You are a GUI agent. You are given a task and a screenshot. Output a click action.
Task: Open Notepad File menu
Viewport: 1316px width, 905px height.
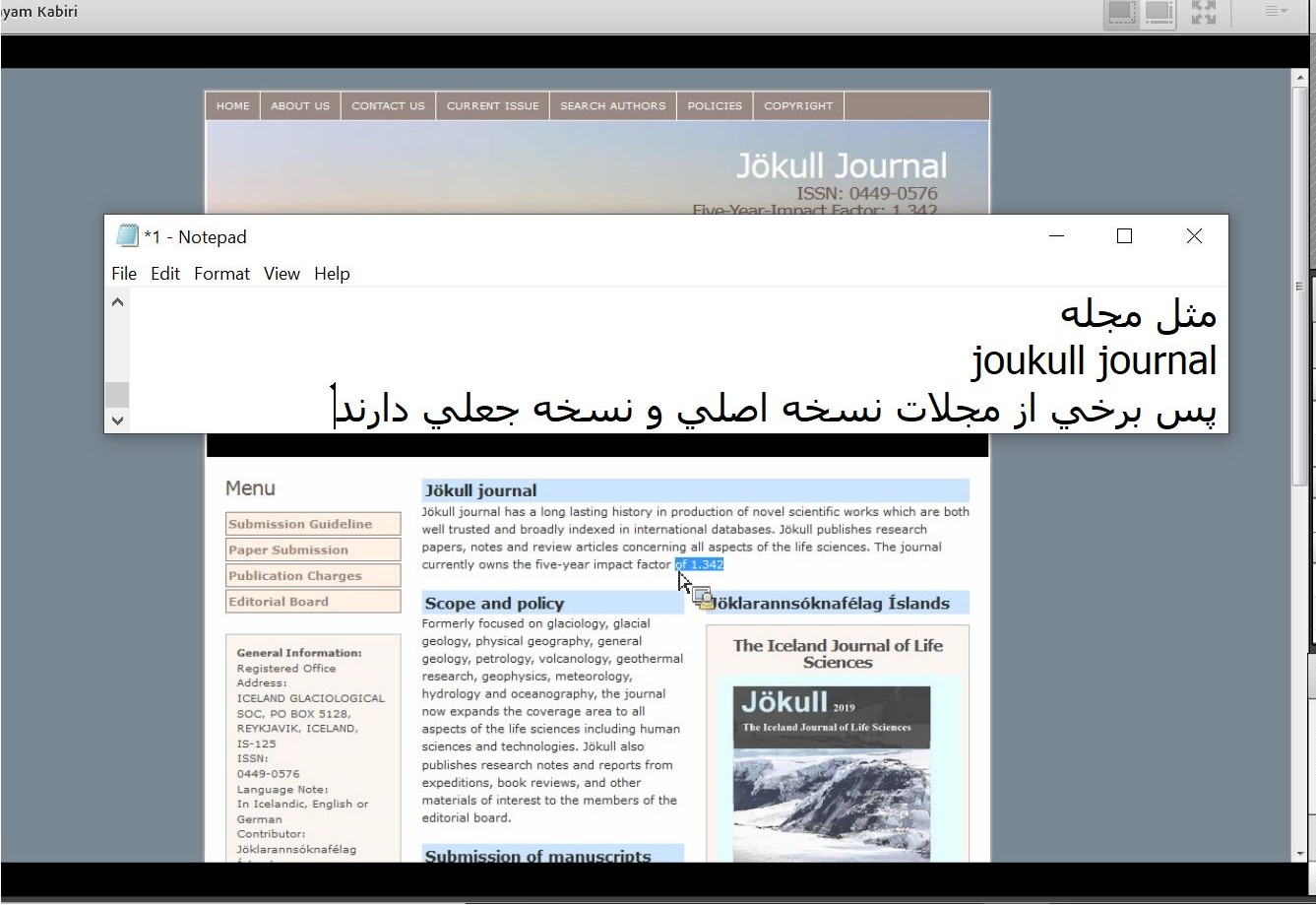coord(124,274)
